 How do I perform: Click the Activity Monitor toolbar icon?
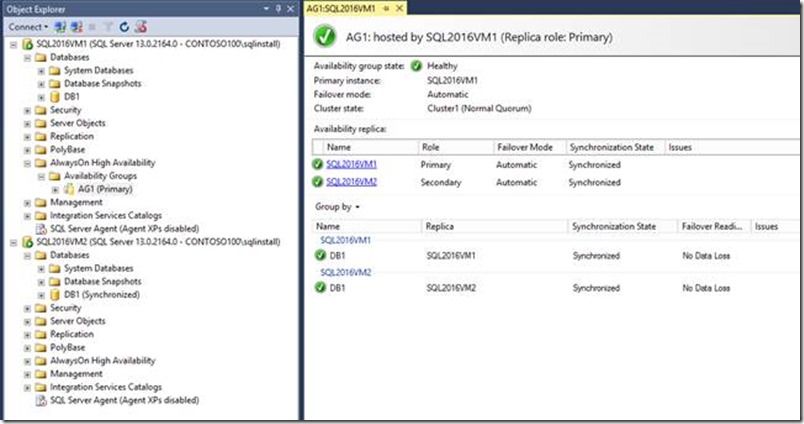[x=141, y=27]
